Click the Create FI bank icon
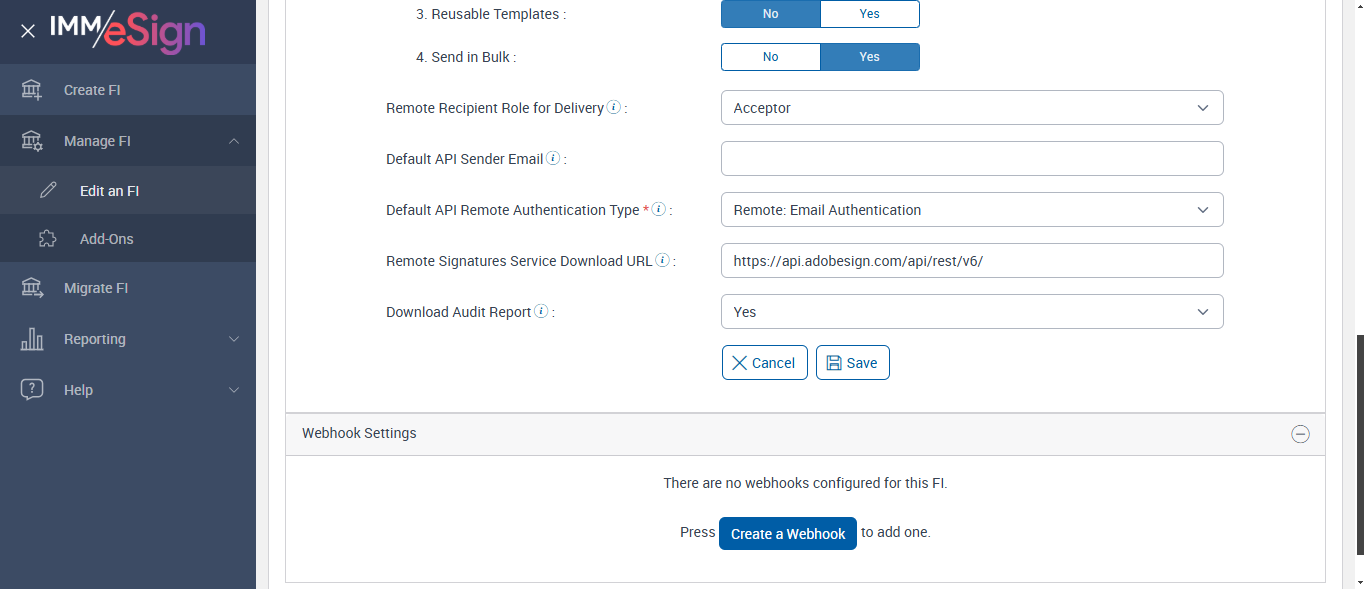Image resolution: width=1366 pixels, height=589 pixels. click(32, 90)
